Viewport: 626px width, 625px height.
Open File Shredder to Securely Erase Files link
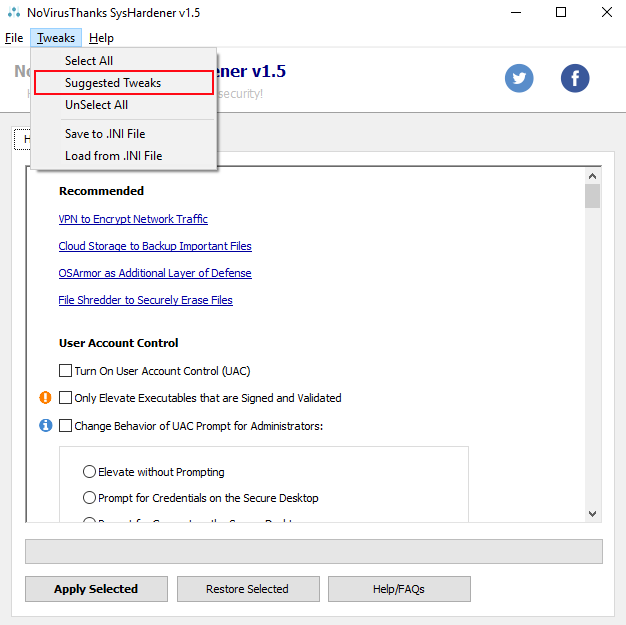[x=145, y=300]
